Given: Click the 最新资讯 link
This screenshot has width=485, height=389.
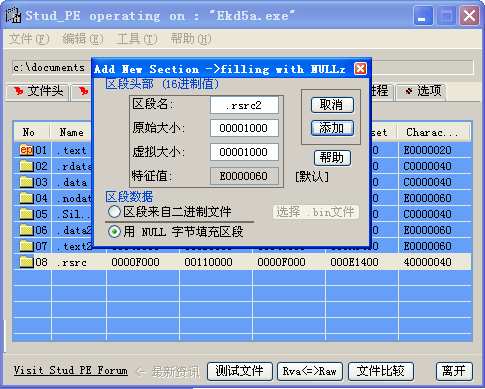Looking at the screenshot, I should pyautogui.click(x=176, y=371).
